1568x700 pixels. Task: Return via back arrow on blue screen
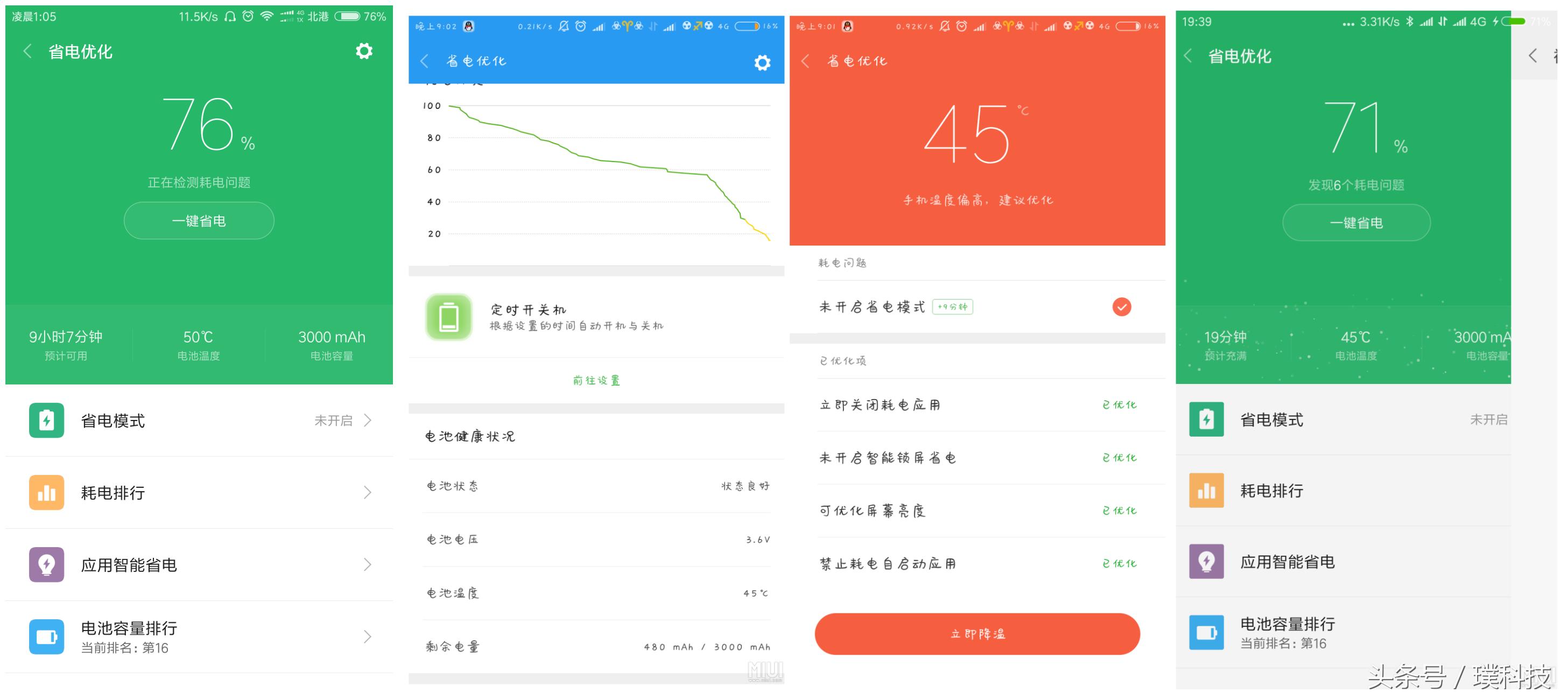(x=424, y=61)
